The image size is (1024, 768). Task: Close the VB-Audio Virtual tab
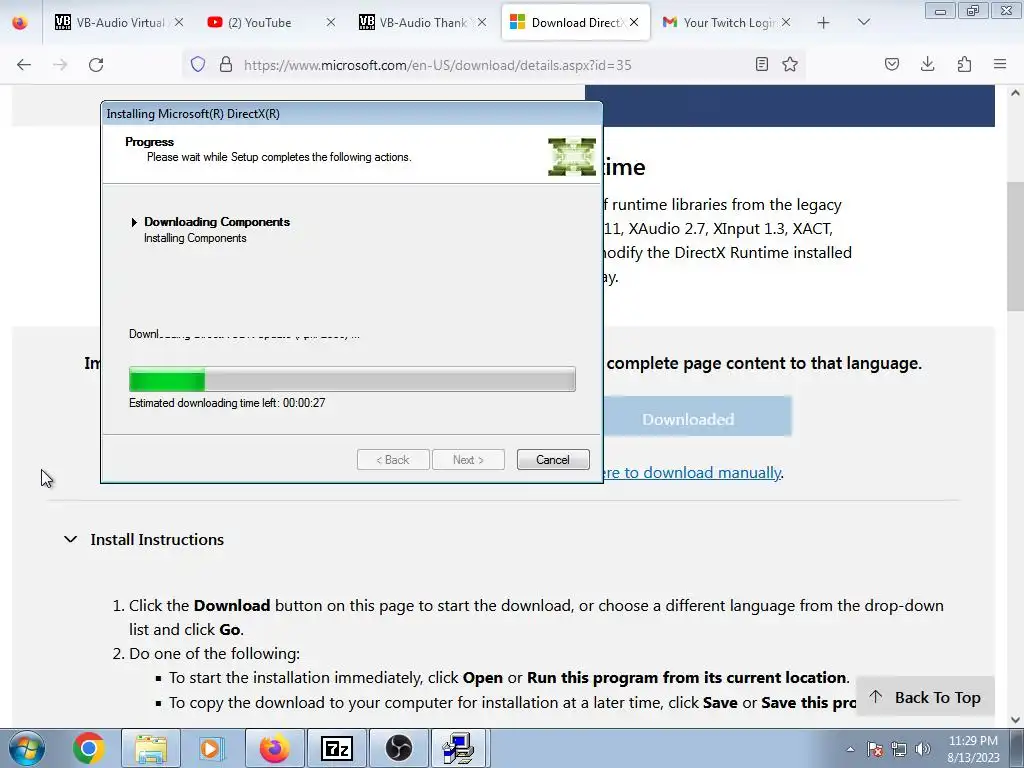[178, 22]
